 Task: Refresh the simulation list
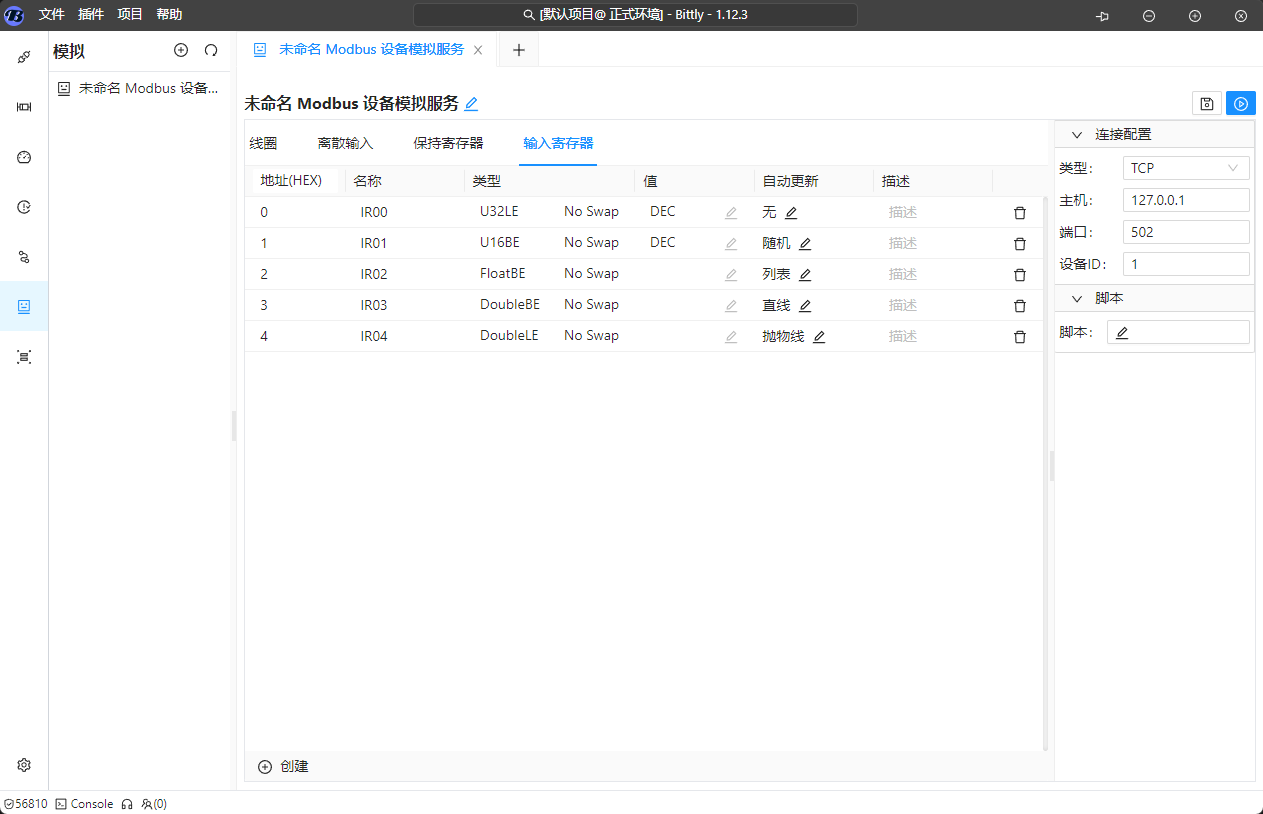(211, 50)
